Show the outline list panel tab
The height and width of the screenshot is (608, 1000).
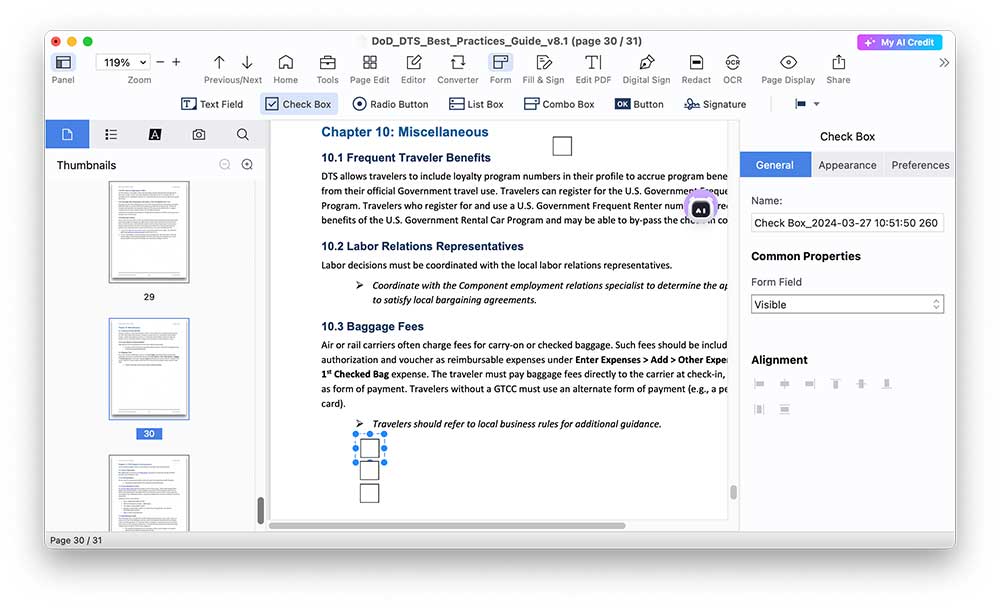pos(111,135)
